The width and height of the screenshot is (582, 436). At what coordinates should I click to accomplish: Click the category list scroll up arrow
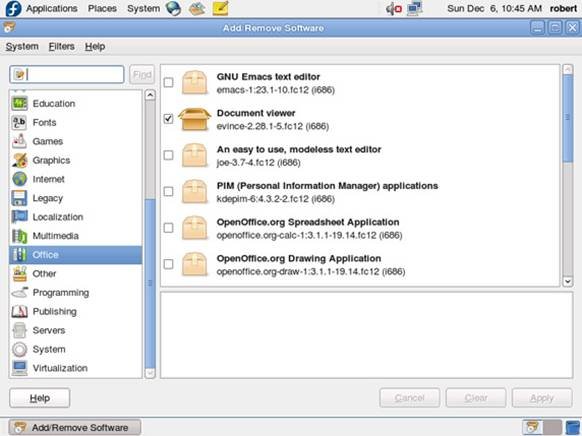150,95
